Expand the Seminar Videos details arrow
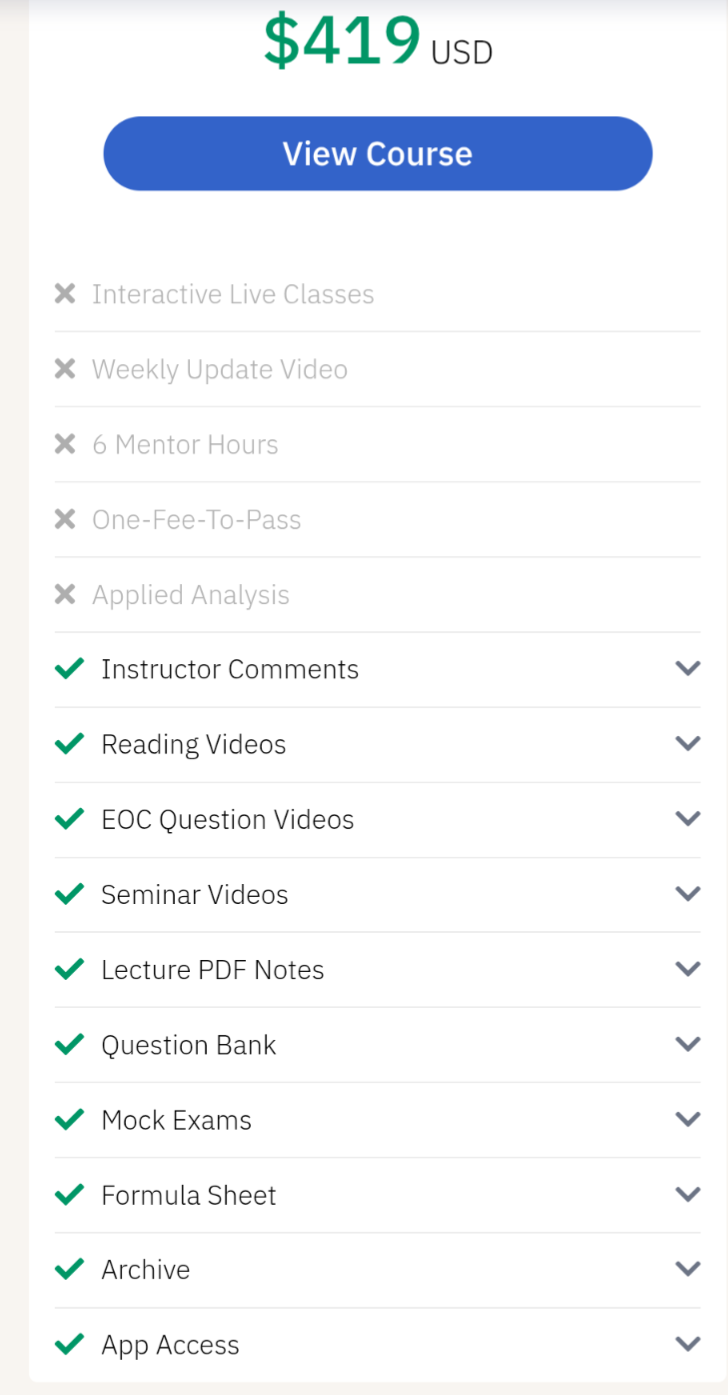 [x=687, y=893]
